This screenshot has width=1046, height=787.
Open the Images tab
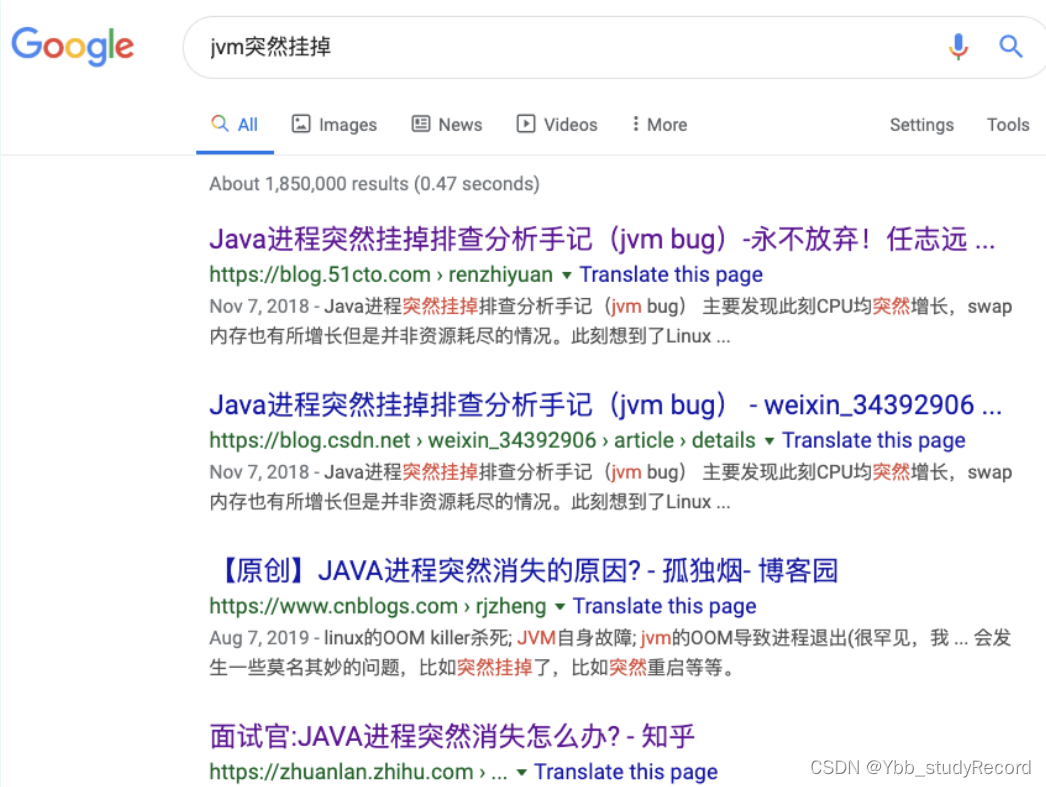pos(334,124)
